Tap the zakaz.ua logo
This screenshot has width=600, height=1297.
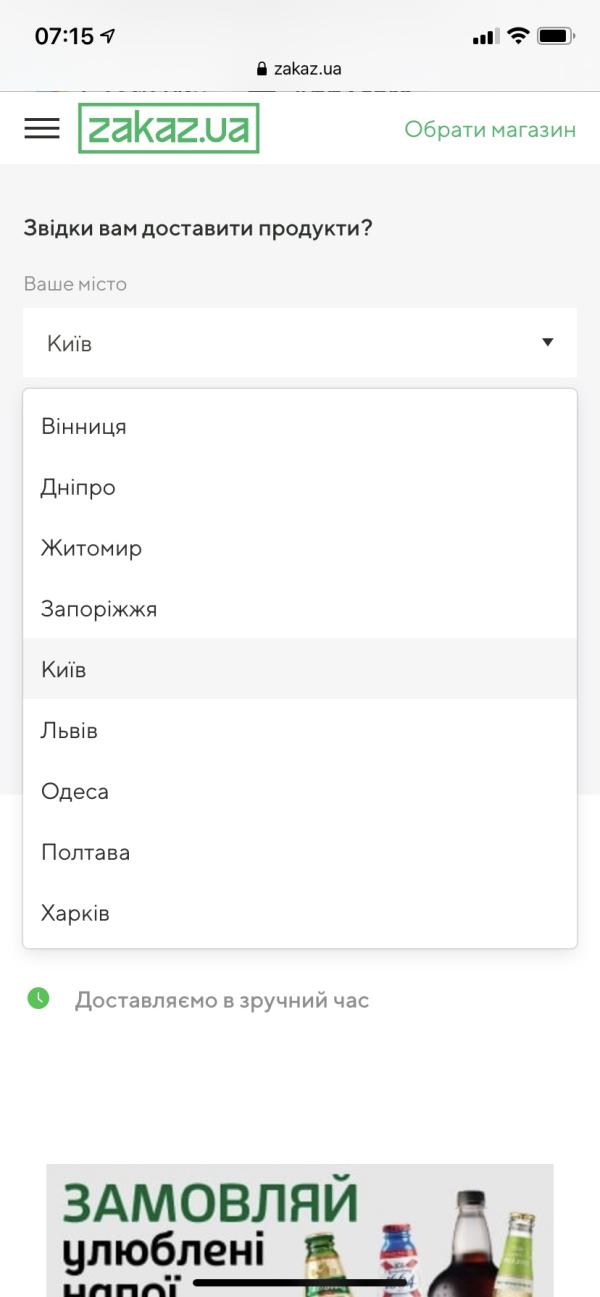point(169,128)
